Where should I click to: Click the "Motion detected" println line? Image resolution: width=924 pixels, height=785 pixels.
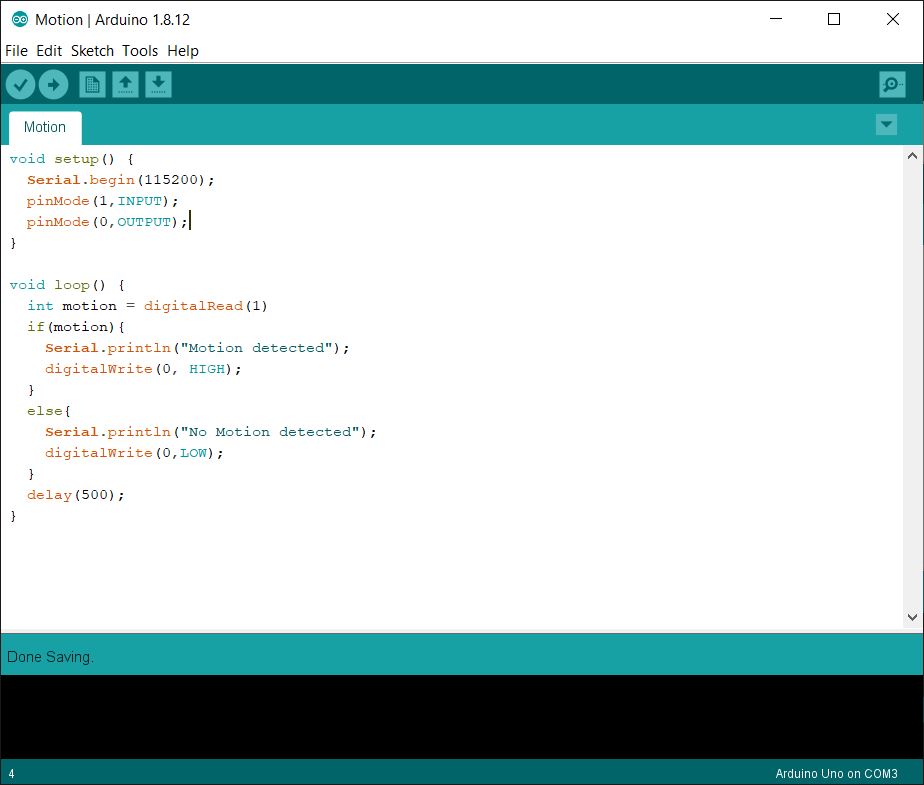point(197,348)
